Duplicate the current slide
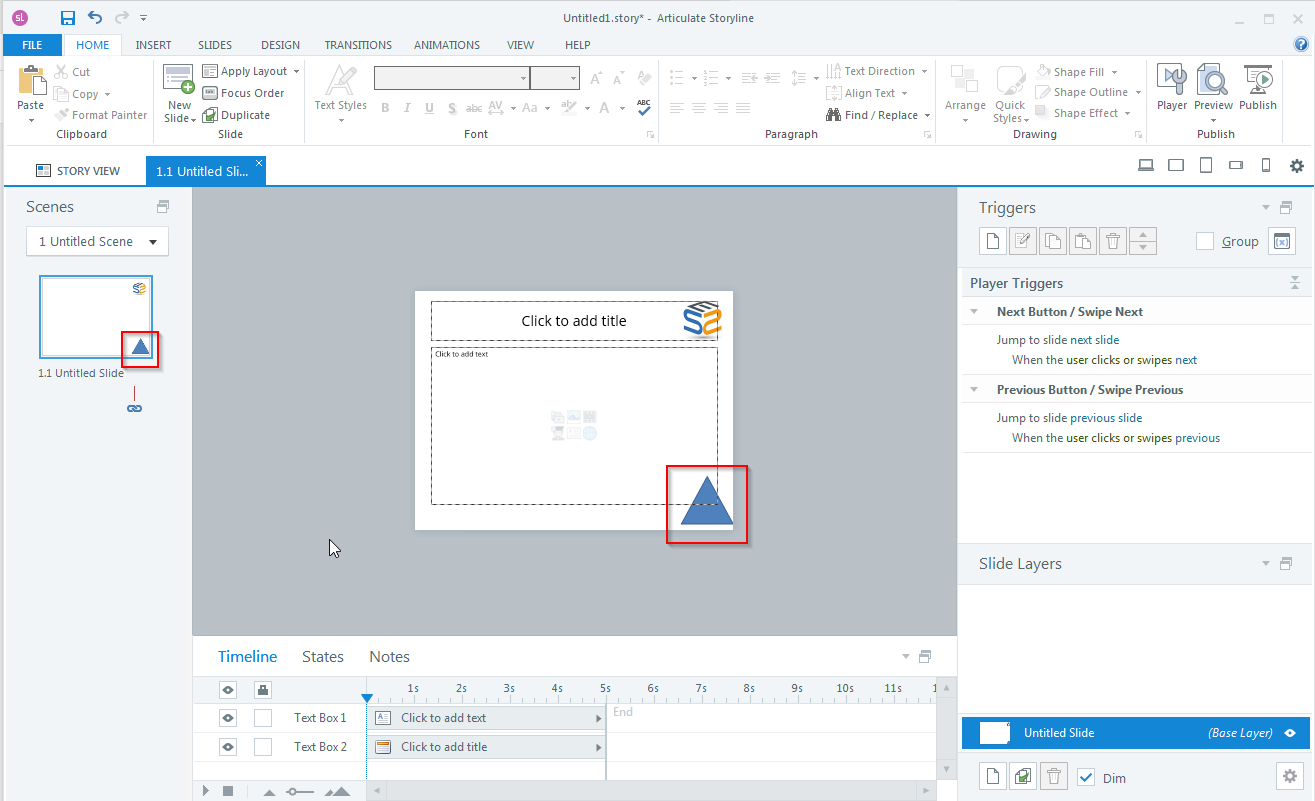Viewport: 1315px width, 801px height. pyautogui.click(x=237, y=115)
